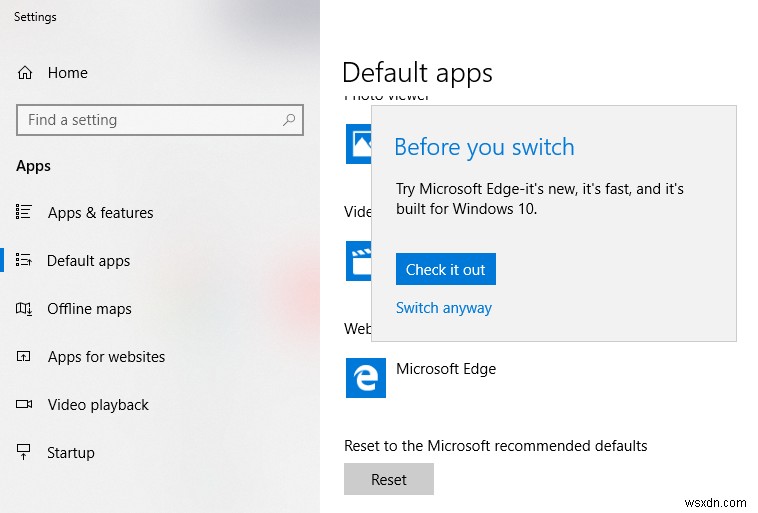Click the Apps for websites icon
758x513 pixels.
coord(24,356)
